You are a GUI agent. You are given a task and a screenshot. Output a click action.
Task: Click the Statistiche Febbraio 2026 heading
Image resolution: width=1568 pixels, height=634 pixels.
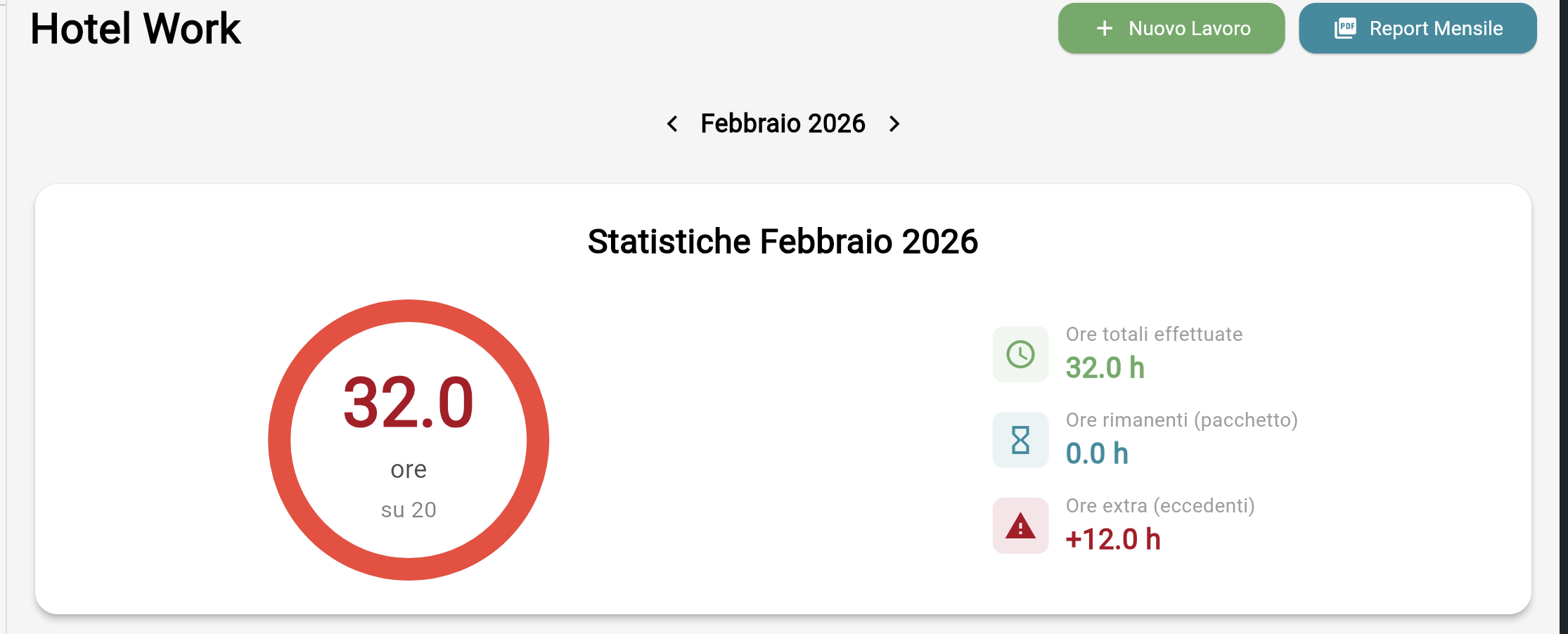pyautogui.click(x=783, y=242)
